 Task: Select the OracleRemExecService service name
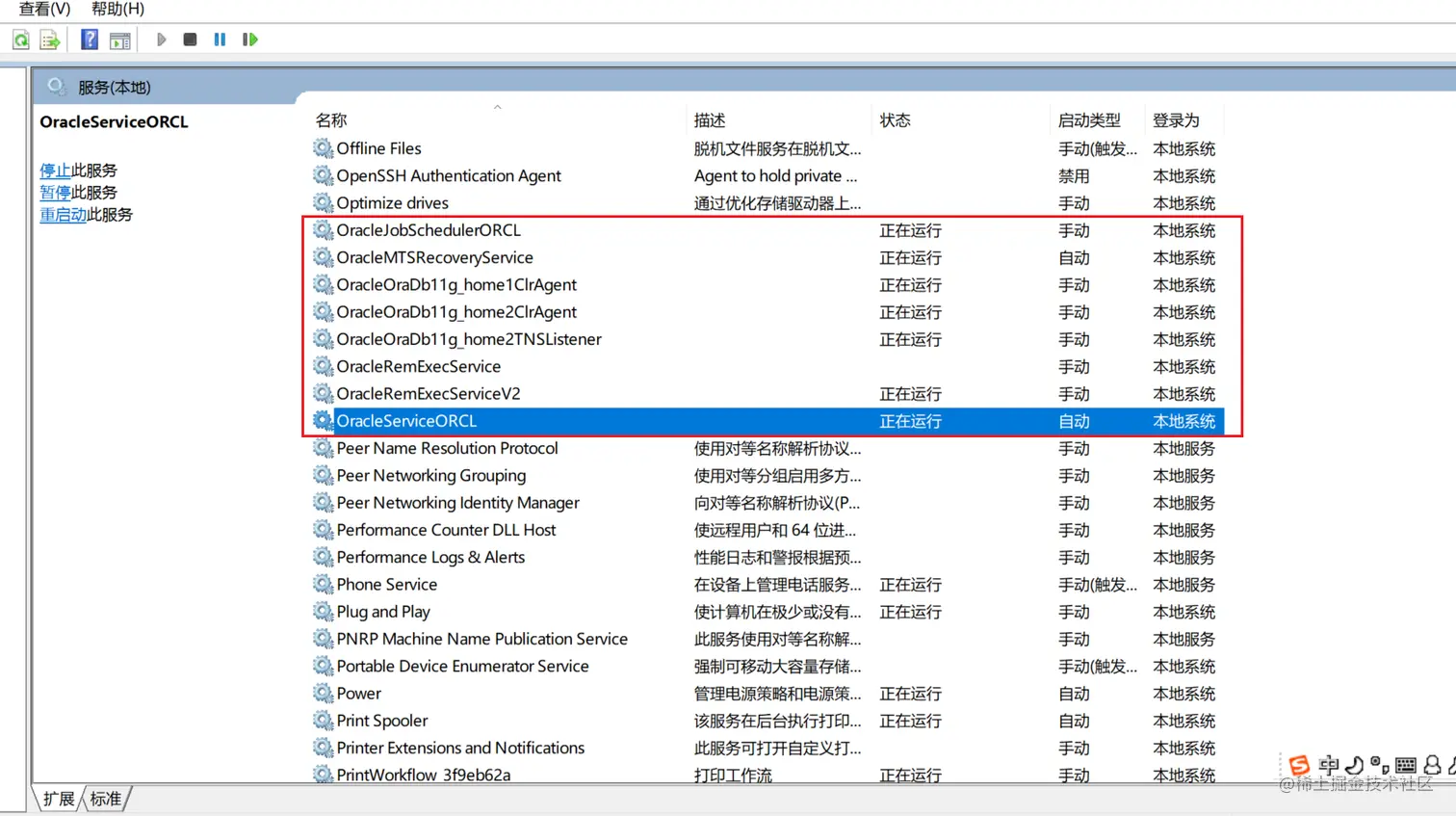tap(418, 366)
